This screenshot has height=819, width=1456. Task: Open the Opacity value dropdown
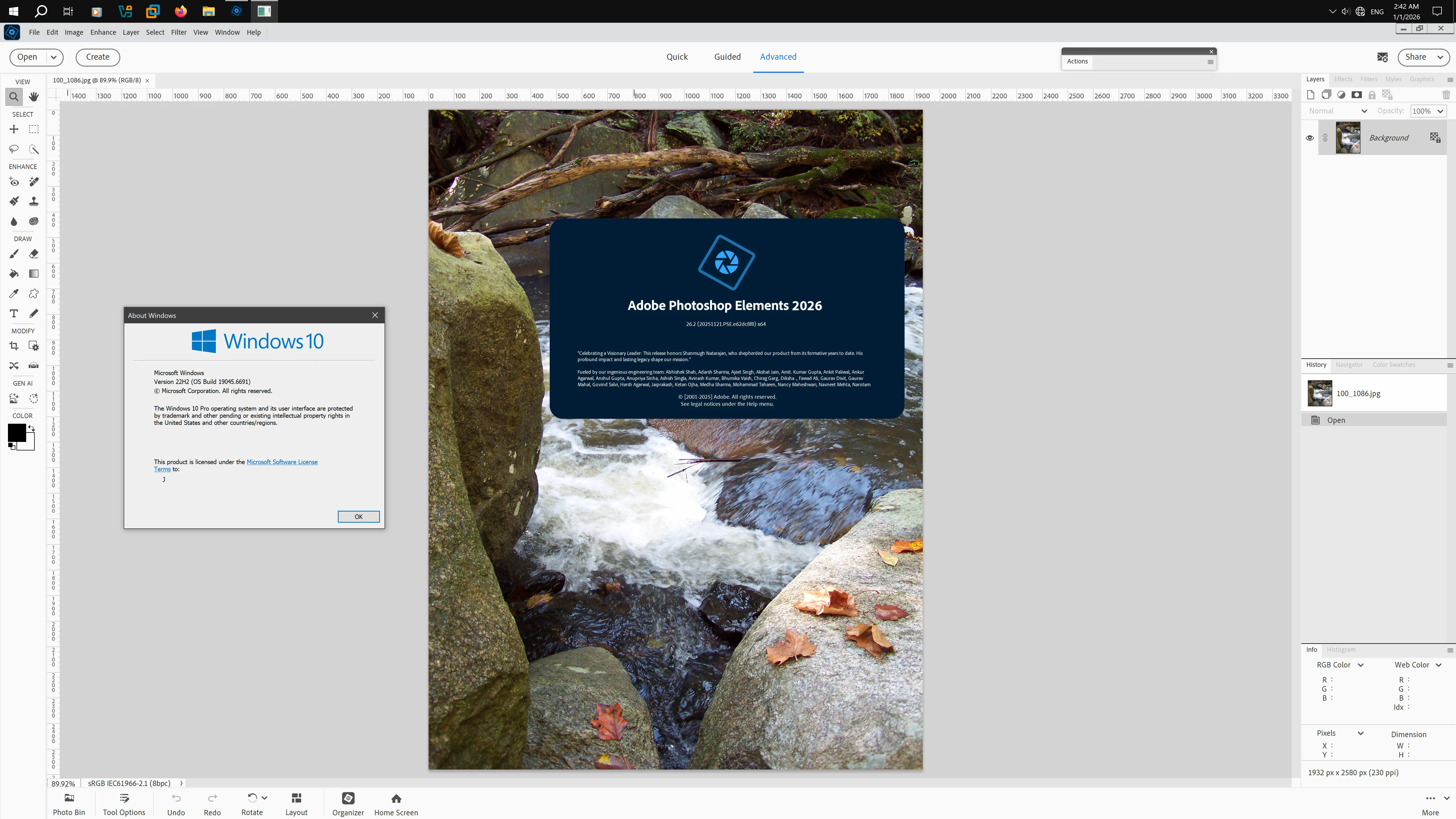pyautogui.click(x=1441, y=111)
